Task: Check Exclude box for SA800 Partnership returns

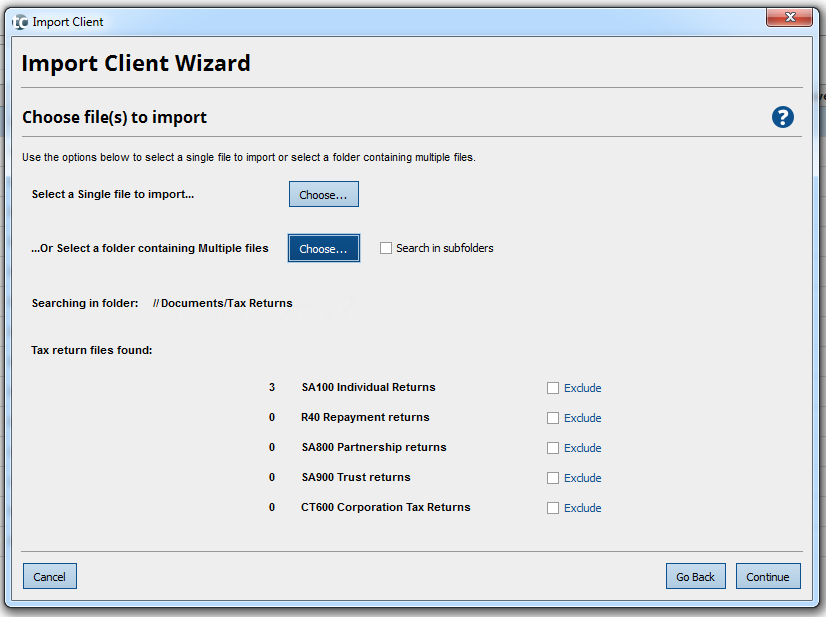Action: click(553, 448)
